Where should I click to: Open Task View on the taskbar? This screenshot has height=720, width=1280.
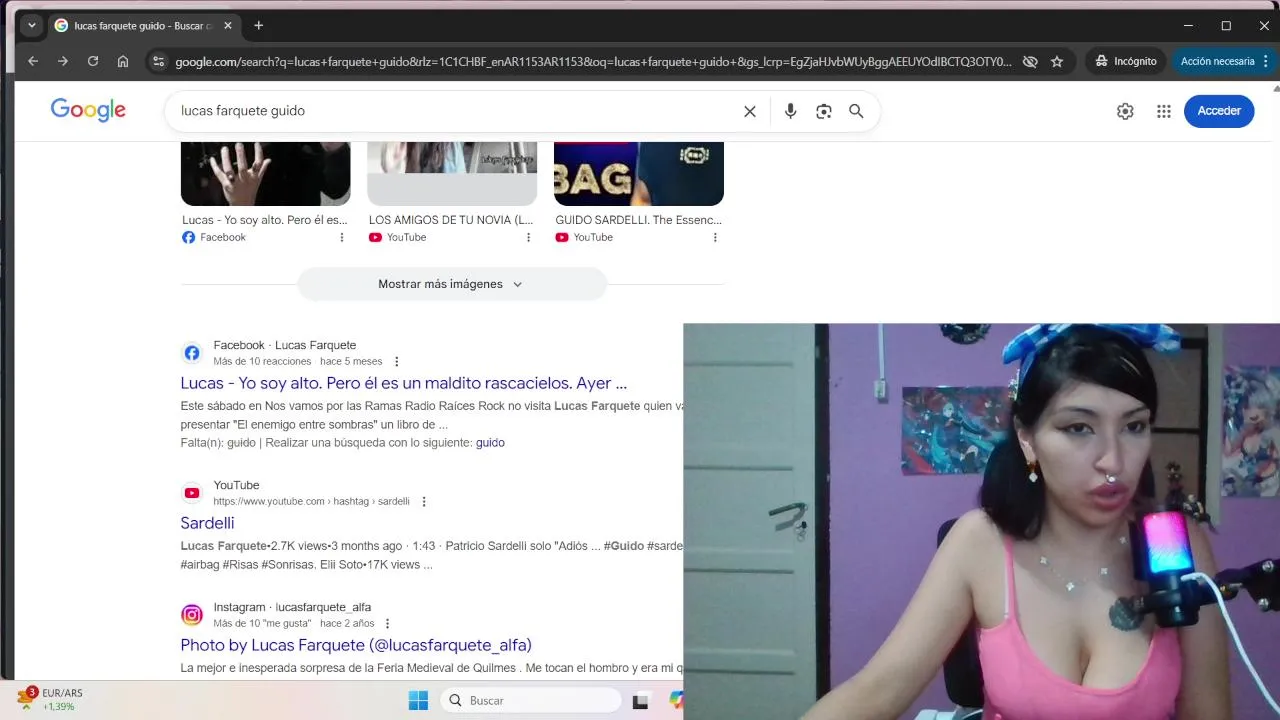tap(641, 700)
